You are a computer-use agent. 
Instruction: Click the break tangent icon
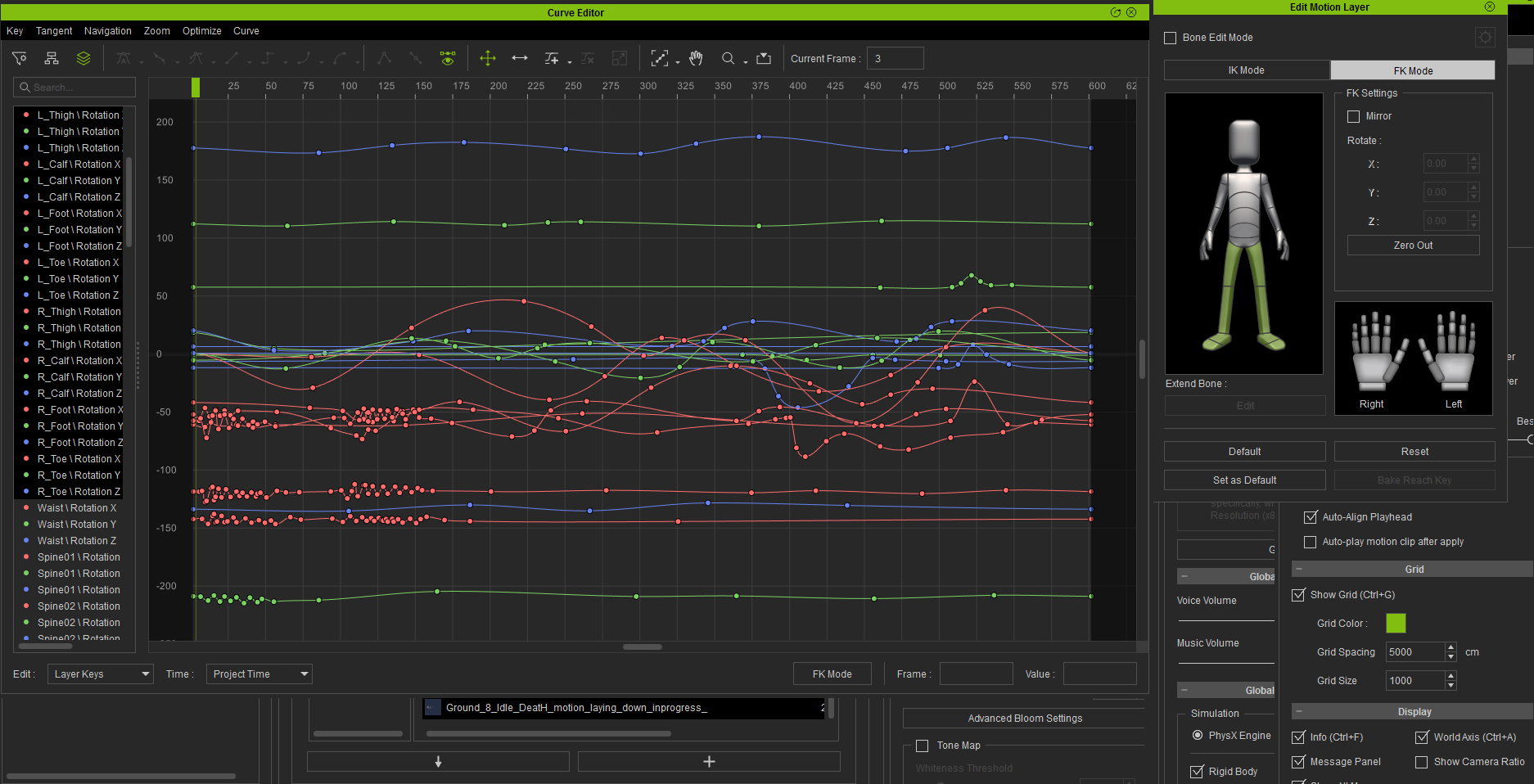coord(384,58)
